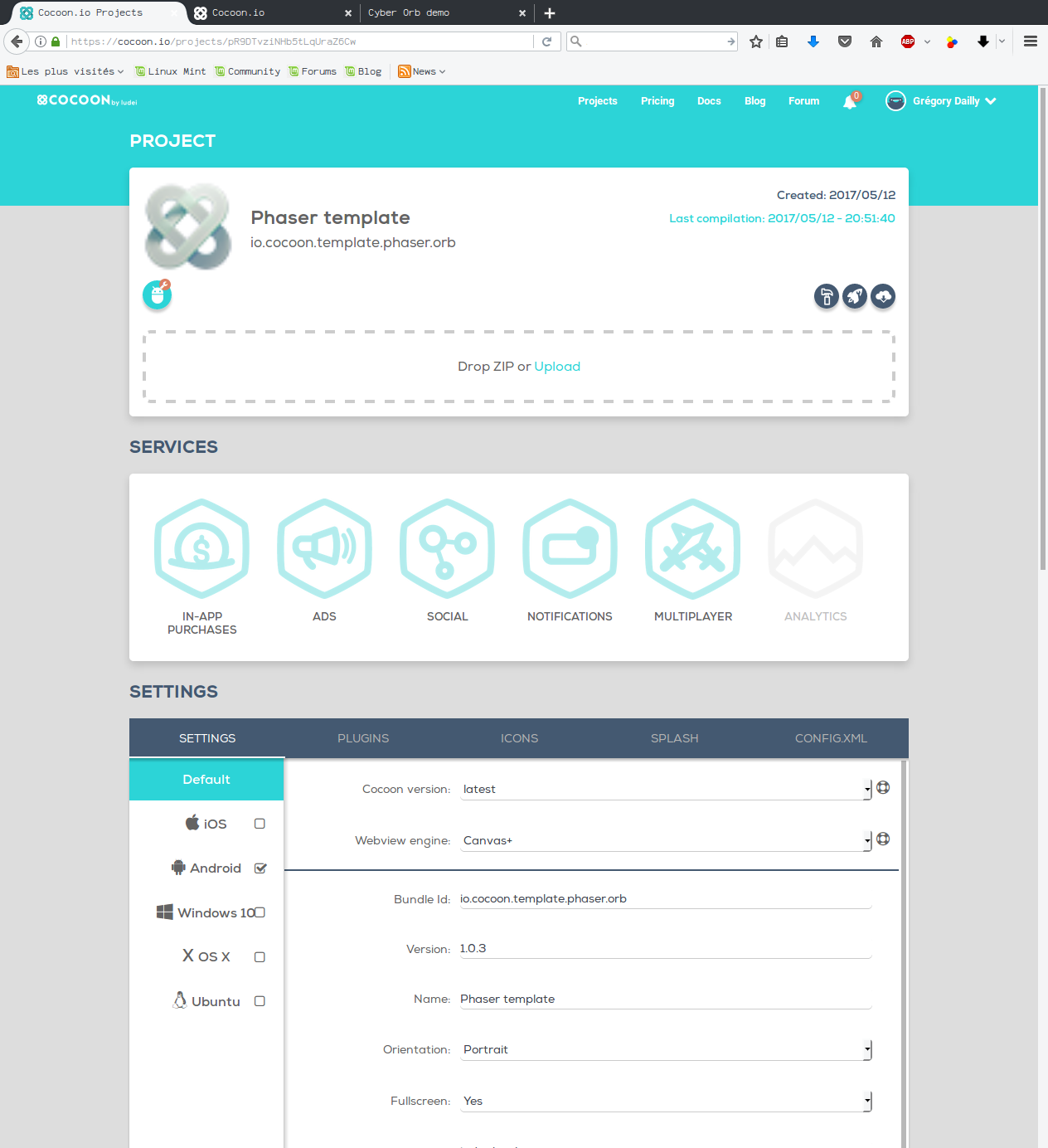Click the blue downloads arrow icon
1048x1148 pixels.
(813, 41)
